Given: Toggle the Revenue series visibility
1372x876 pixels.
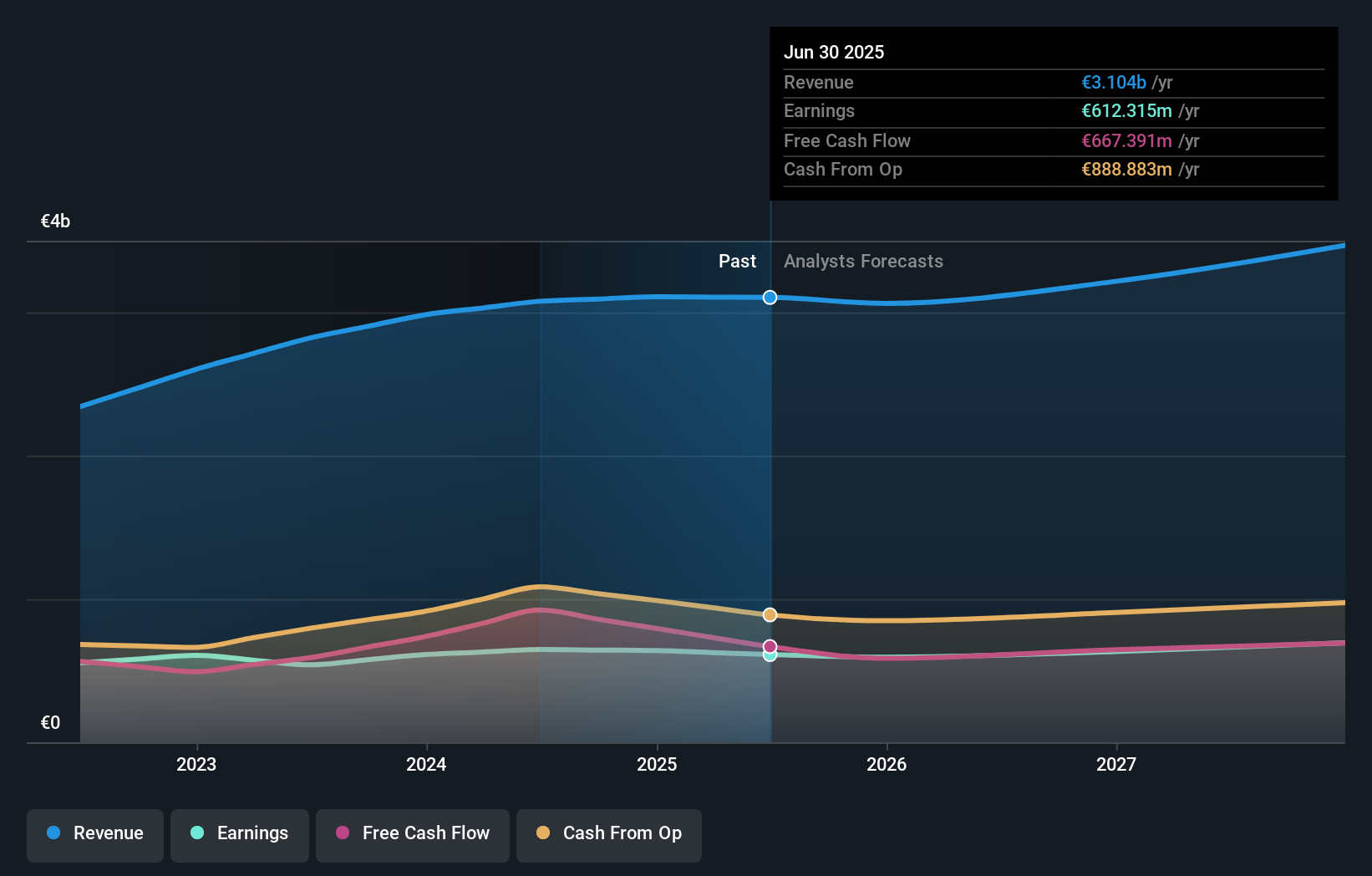Looking at the screenshot, I should click(94, 833).
